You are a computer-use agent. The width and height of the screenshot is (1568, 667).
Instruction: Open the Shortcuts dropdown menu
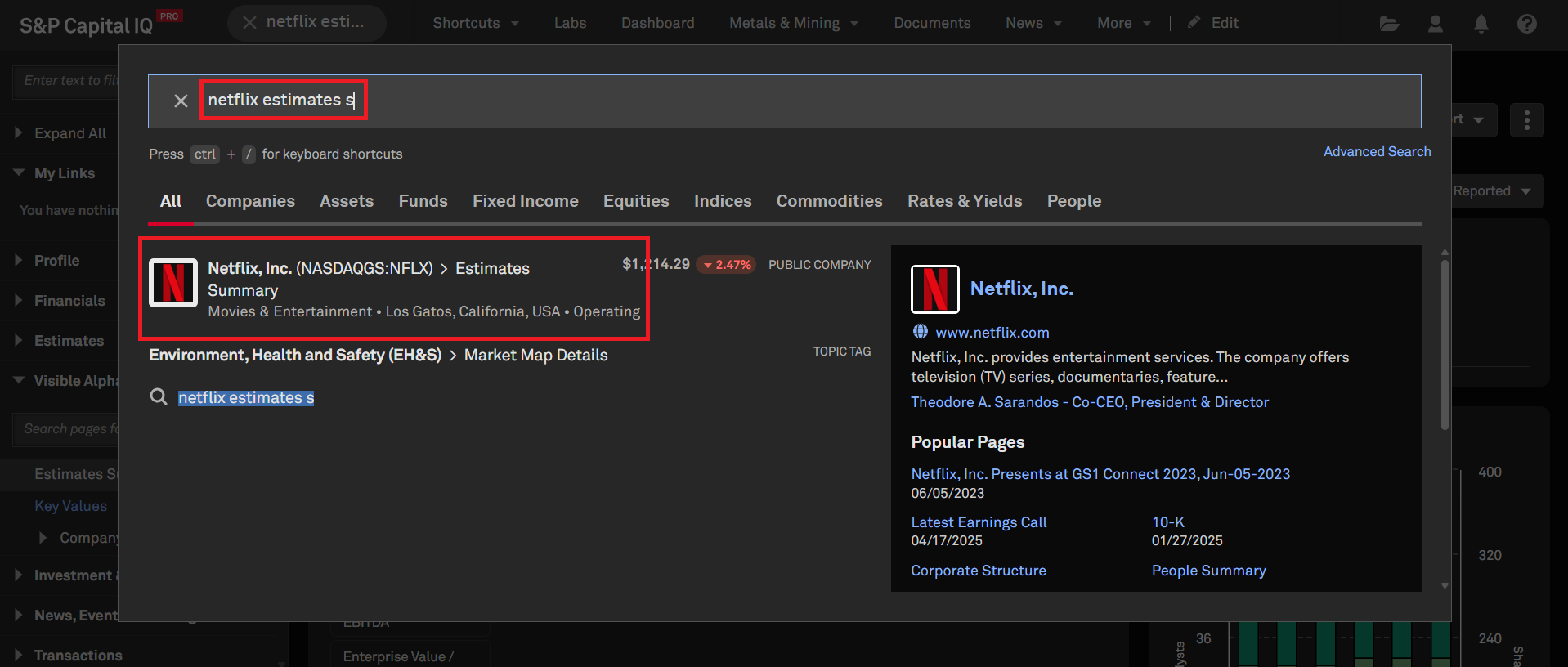pyautogui.click(x=475, y=23)
